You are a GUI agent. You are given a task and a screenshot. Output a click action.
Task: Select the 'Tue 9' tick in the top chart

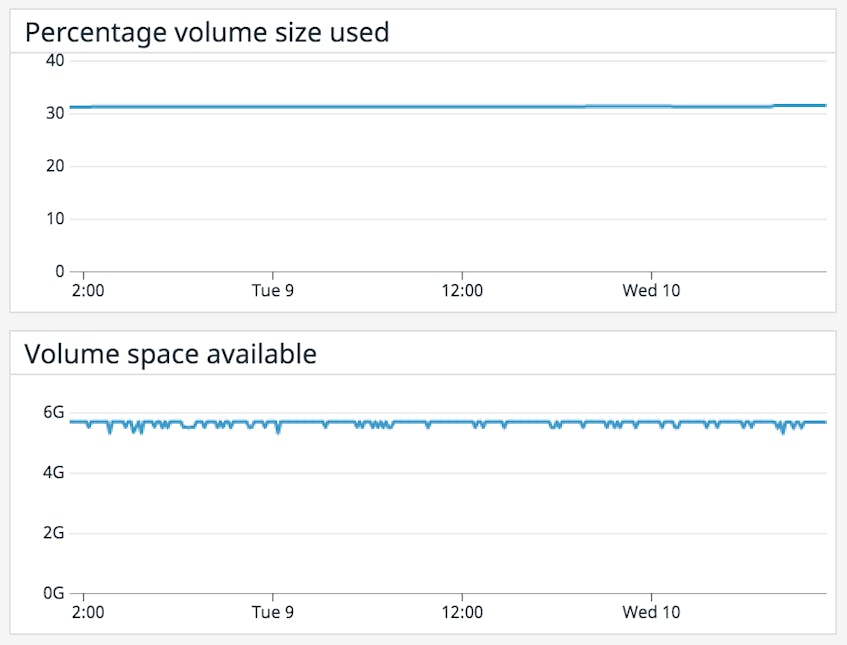[x=273, y=291]
